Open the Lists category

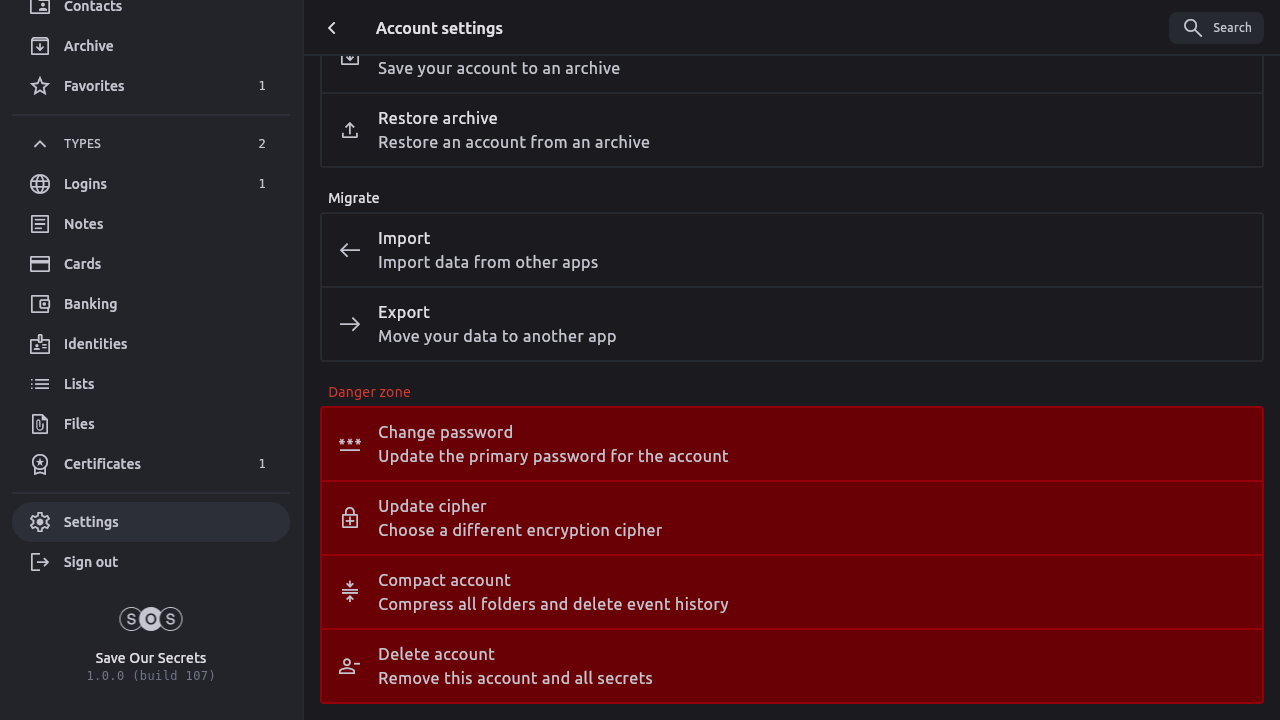pos(79,384)
